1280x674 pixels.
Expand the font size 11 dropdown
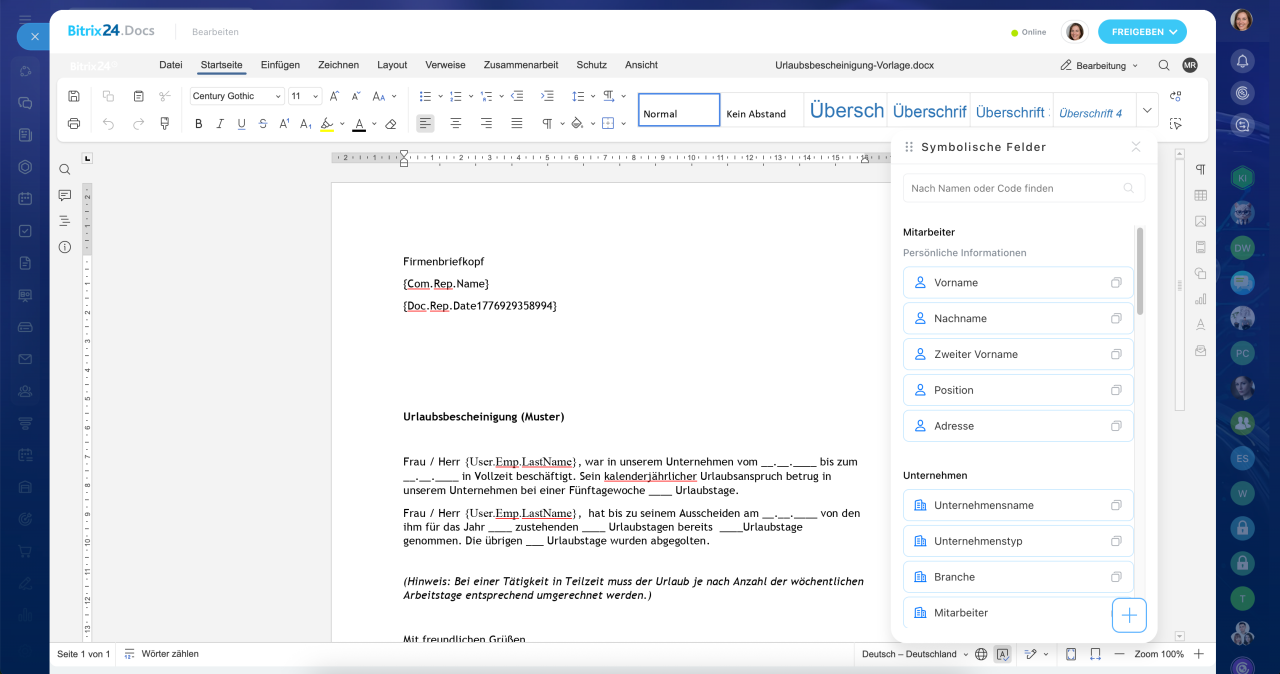[305, 96]
